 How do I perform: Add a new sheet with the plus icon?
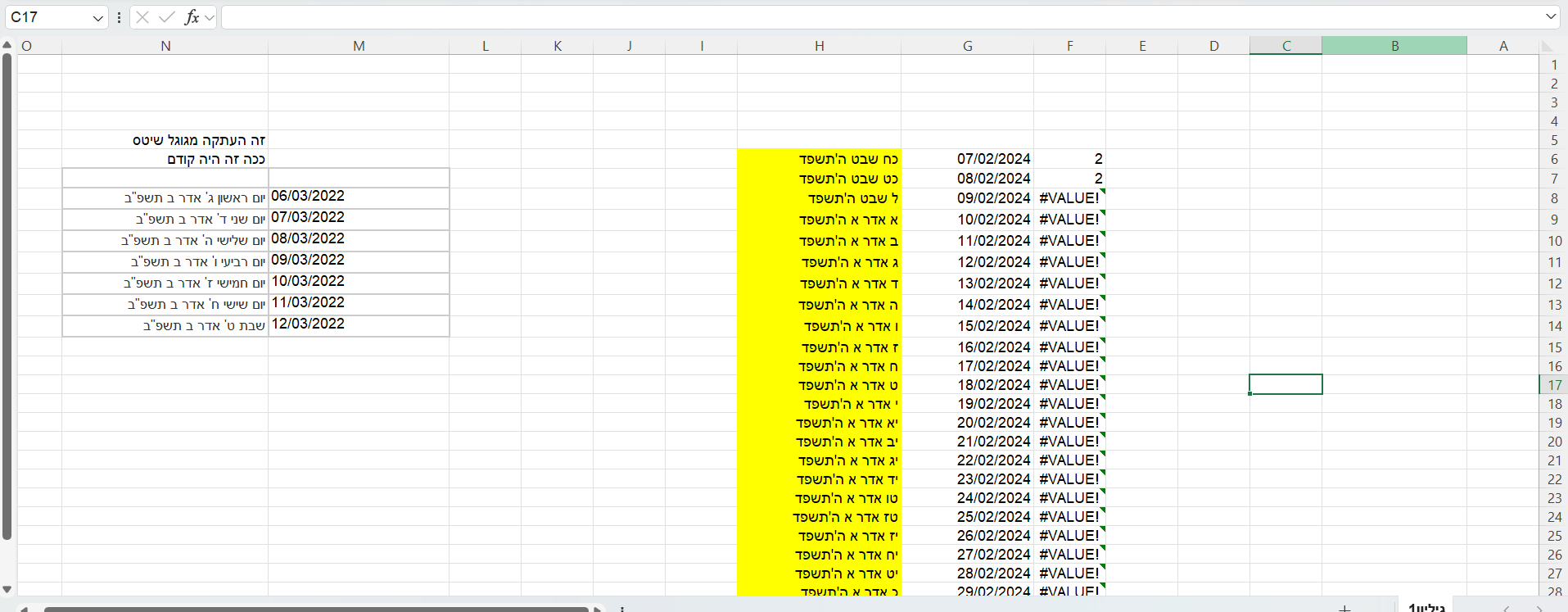pyautogui.click(x=1344, y=608)
